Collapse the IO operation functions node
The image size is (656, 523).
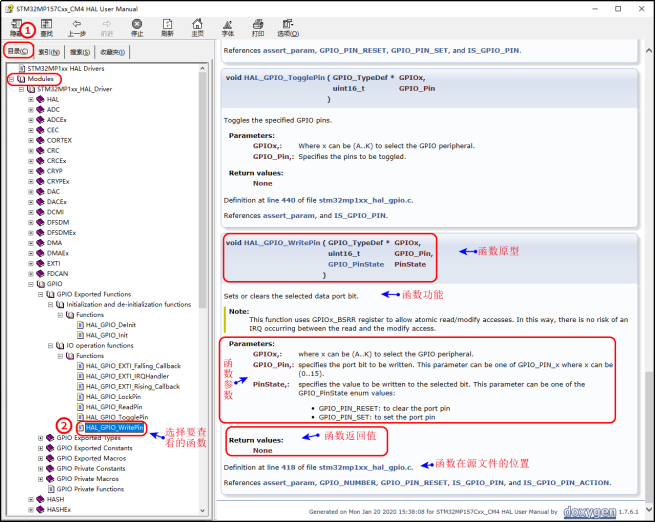pos(50,346)
